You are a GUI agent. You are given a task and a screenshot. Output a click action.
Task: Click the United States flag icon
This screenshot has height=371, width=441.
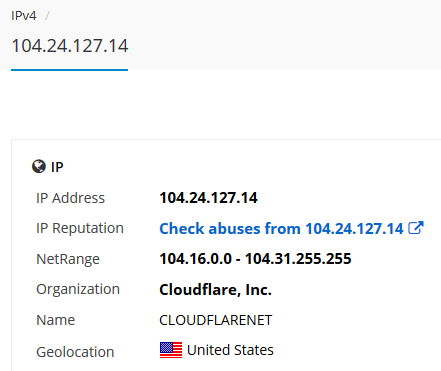(x=171, y=350)
